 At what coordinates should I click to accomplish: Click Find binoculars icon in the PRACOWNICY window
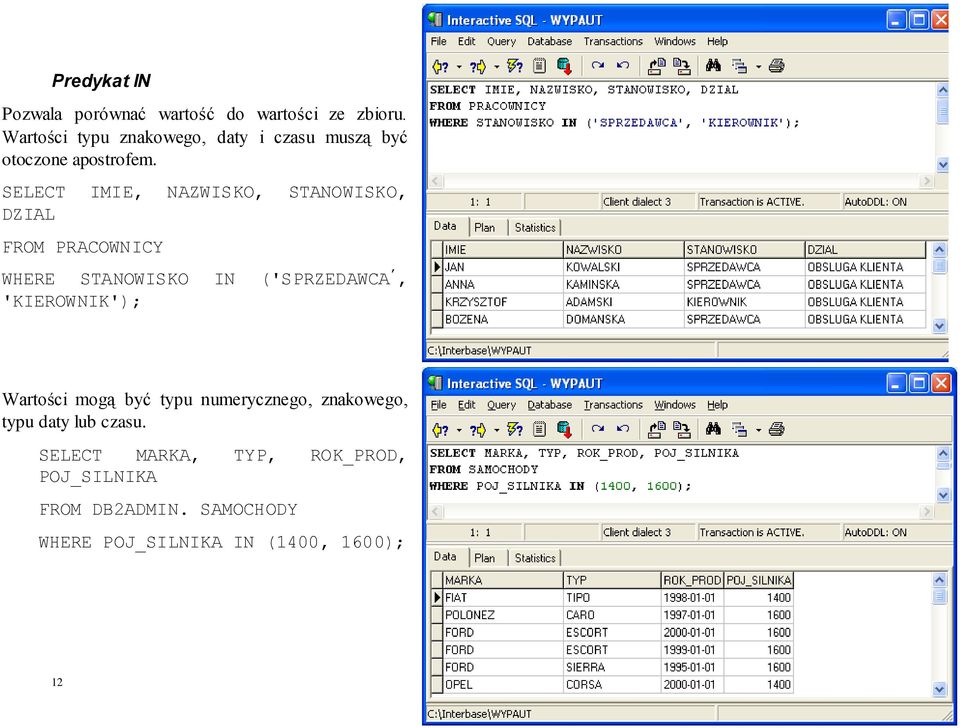point(713,66)
